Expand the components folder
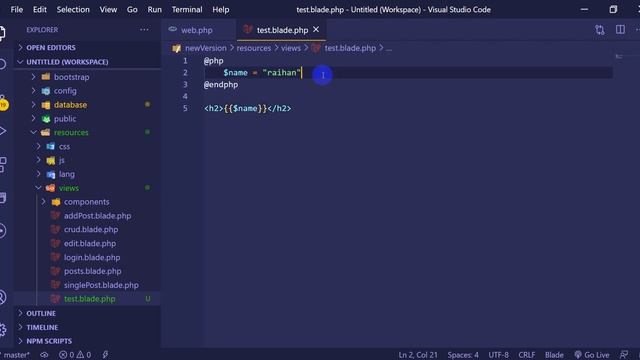Screen dimensions: 640x360 87,202
